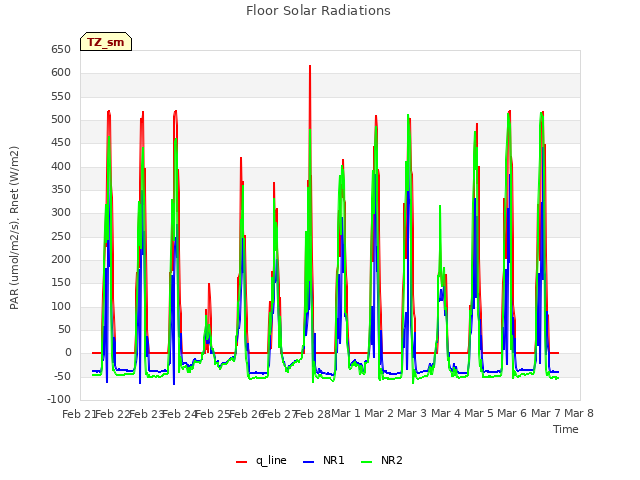Click the Mar 4 x-axis tick label
This screenshot has width=640, height=480.
[446, 413]
